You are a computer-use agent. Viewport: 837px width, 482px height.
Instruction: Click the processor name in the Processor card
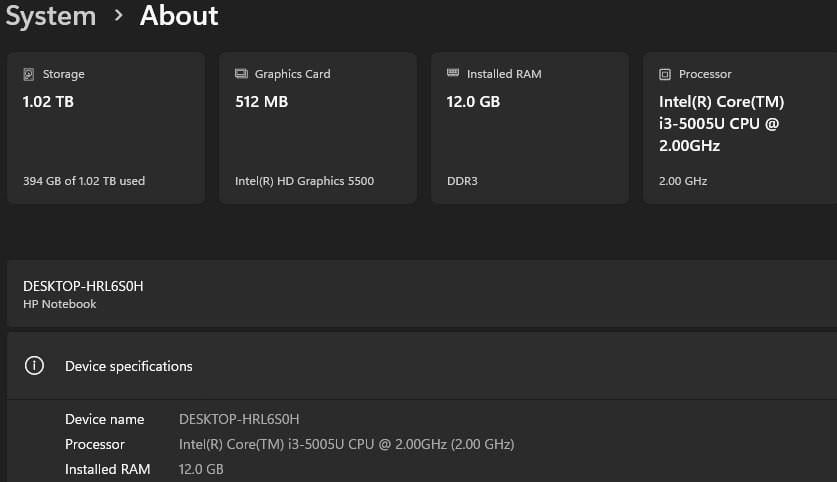click(x=721, y=124)
